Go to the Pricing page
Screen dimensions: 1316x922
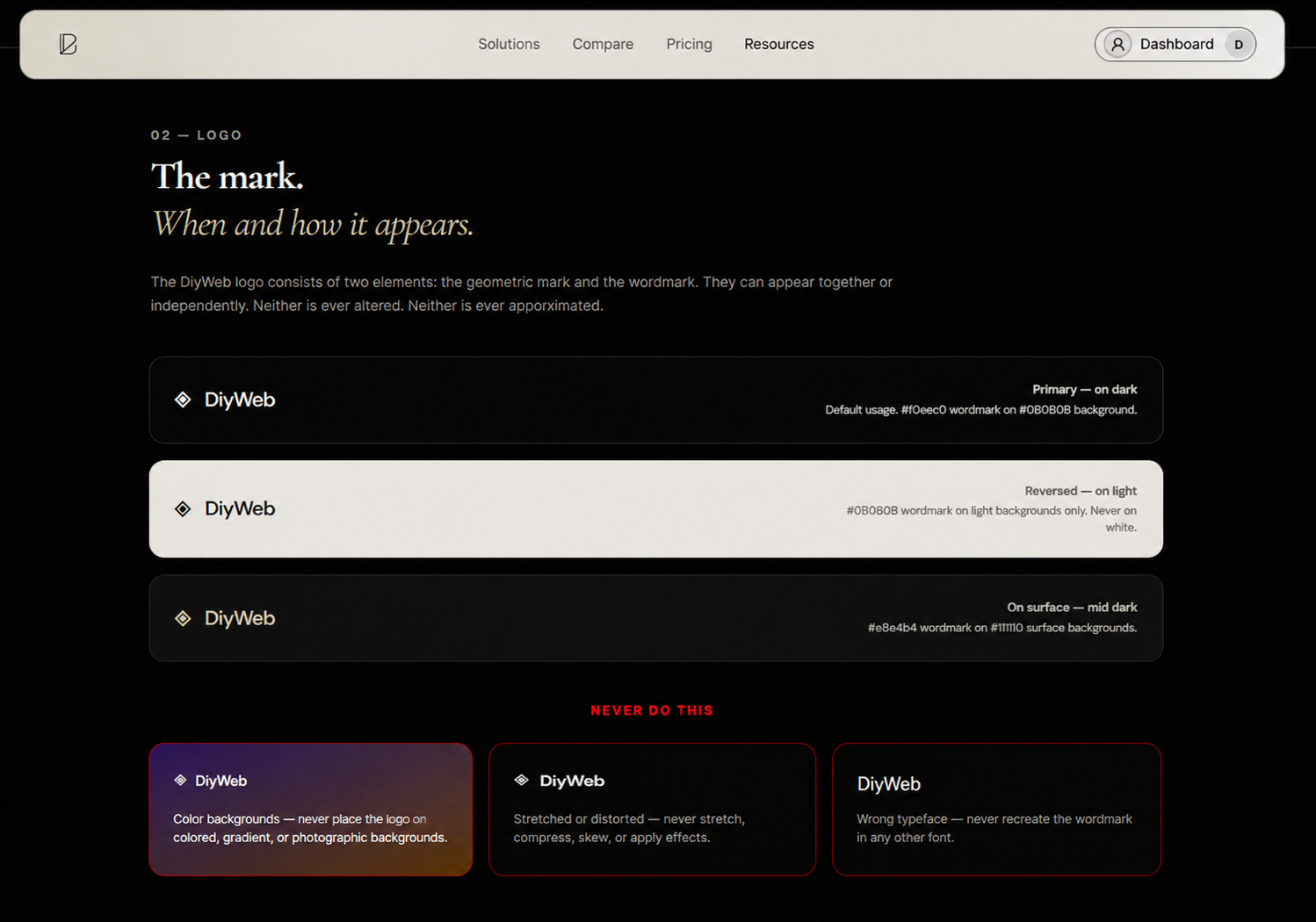click(689, 44)
